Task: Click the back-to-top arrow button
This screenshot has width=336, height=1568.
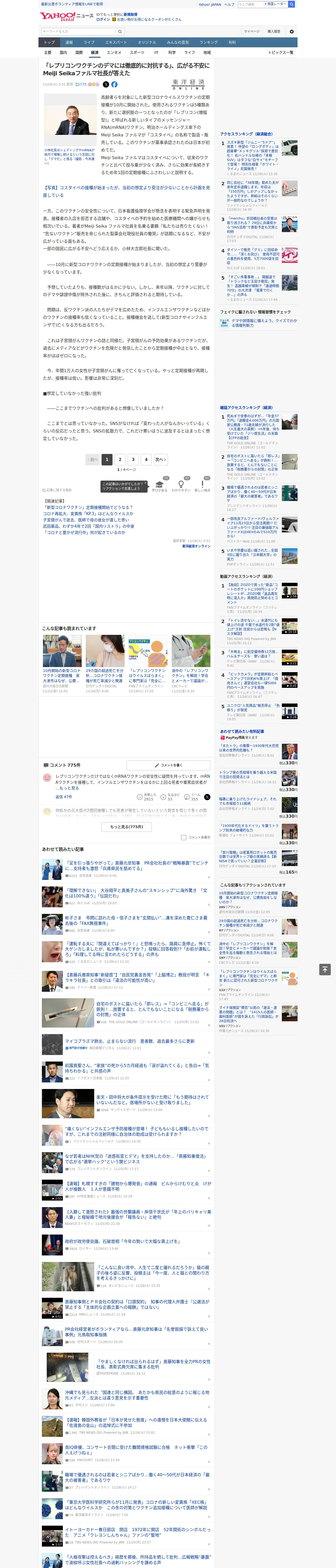Action: tap(325, 970)
